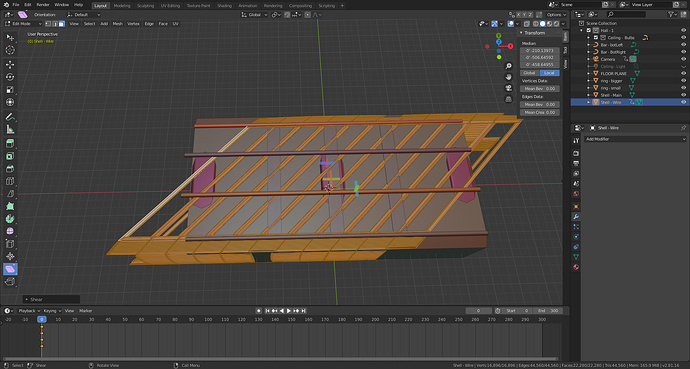Open the Vertex menu
The image size is (690, 369).
tap(133, 24)
